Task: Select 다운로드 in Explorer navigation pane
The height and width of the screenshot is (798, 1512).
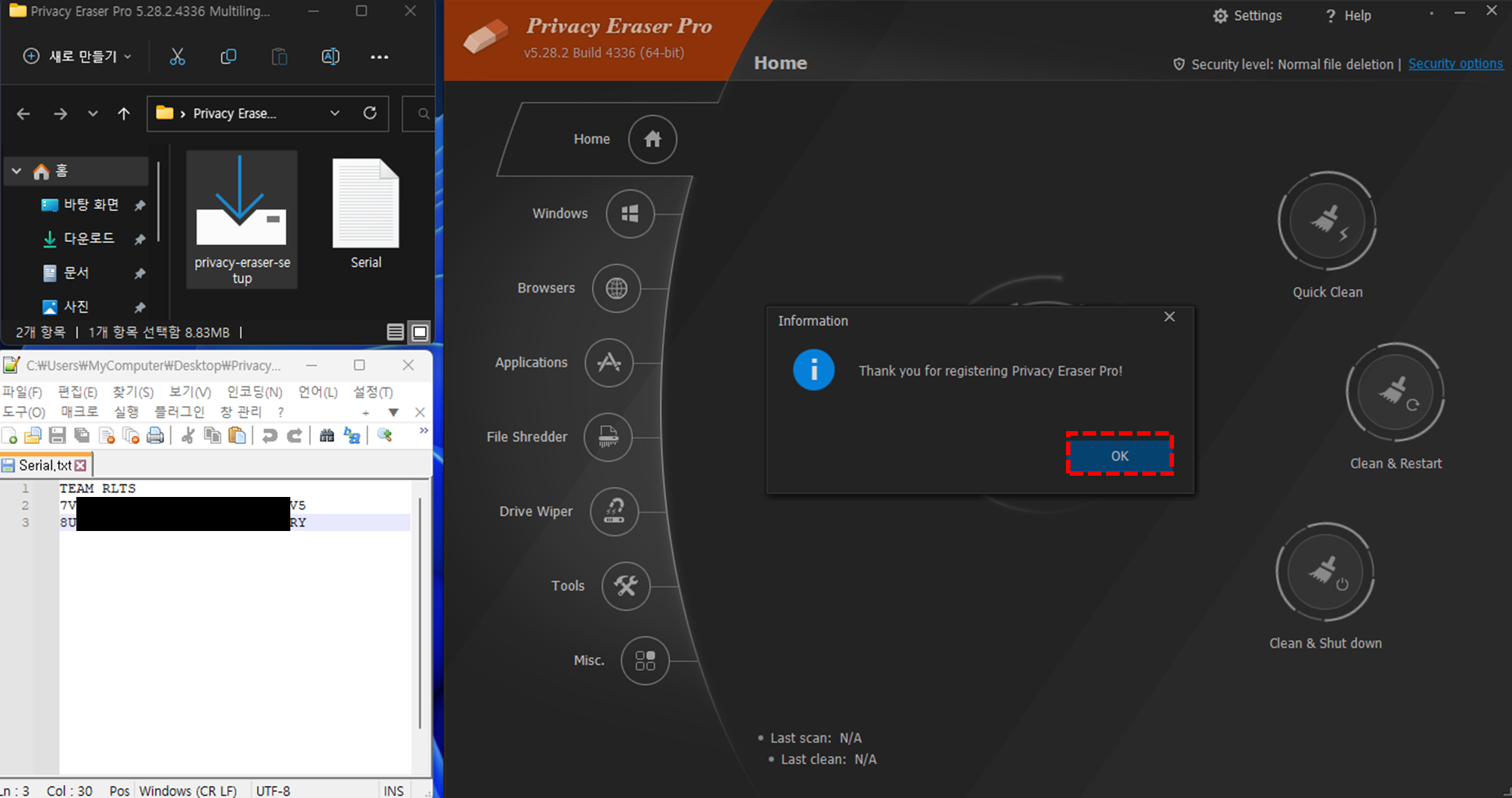Action: (x=89, y=238)
